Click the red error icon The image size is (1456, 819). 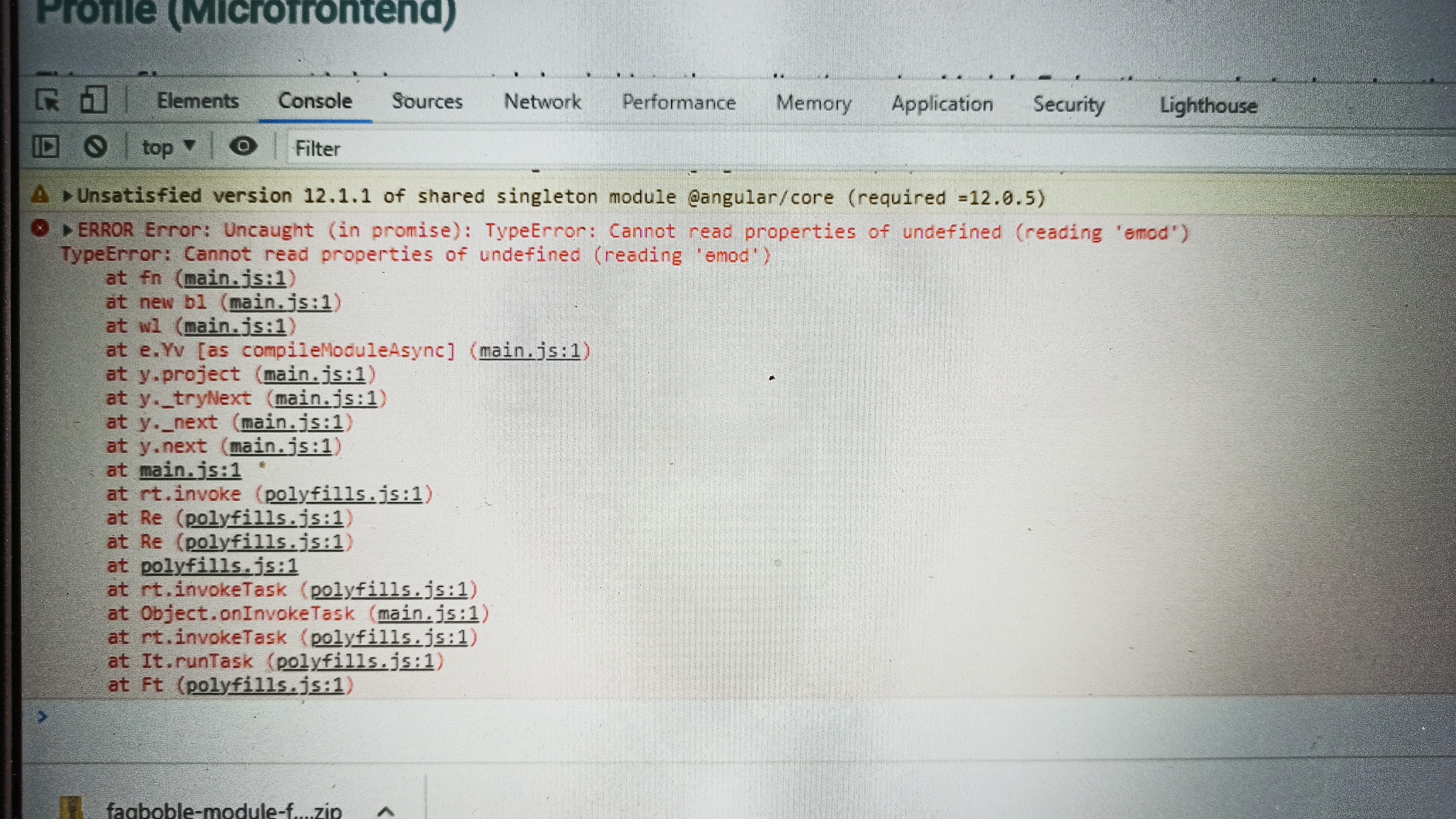pos(40,228)
